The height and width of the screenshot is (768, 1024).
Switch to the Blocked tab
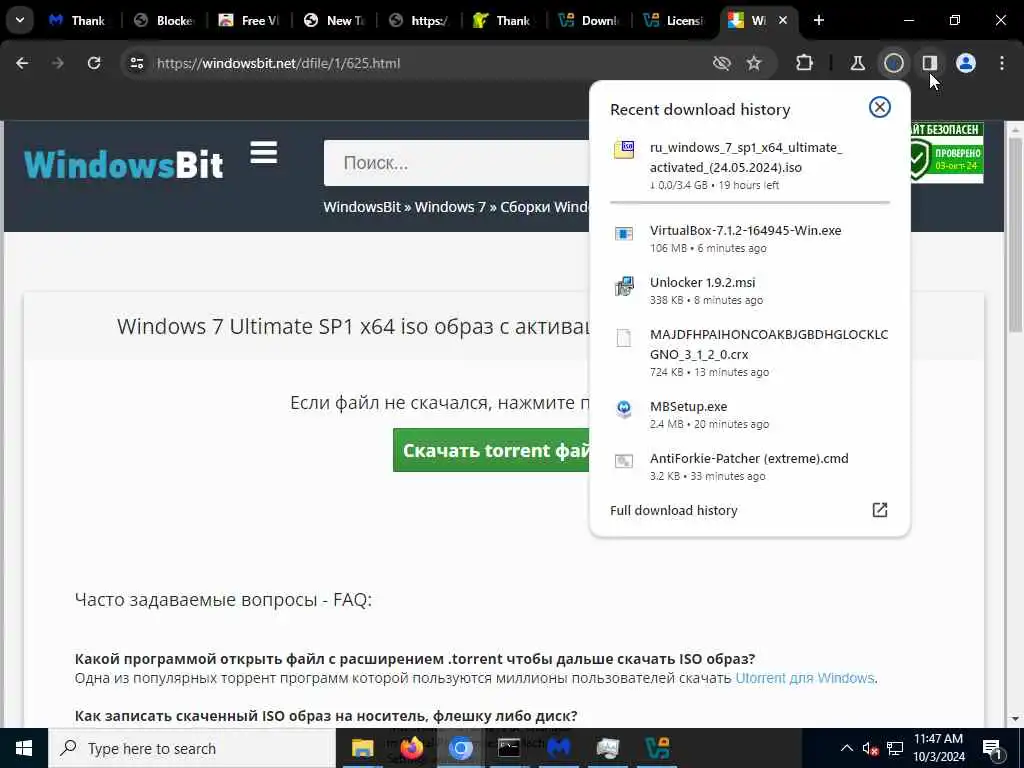coord(165,20)
